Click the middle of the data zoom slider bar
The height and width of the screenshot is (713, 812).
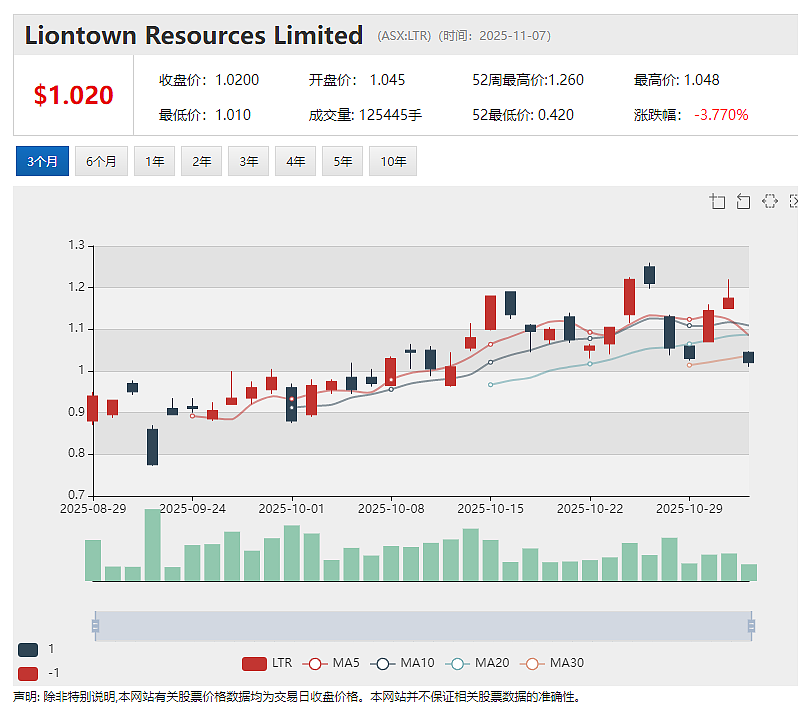(x=423, y=626)
